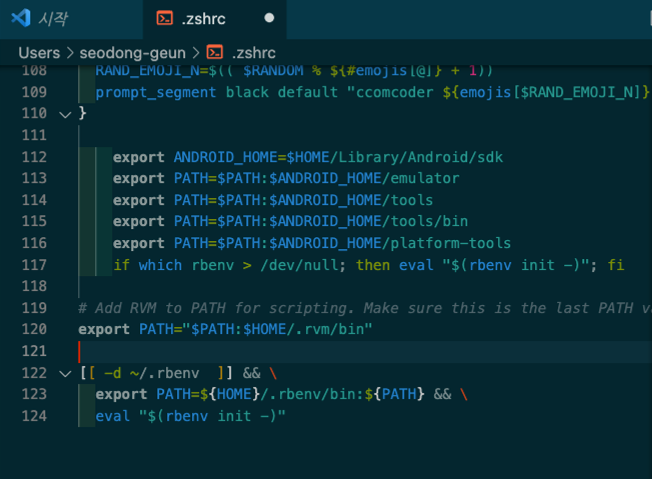The image size is (652, 479).
Task: Click the RAND_EMOJI_N assignment on line 108
Action: pos(294,70)
